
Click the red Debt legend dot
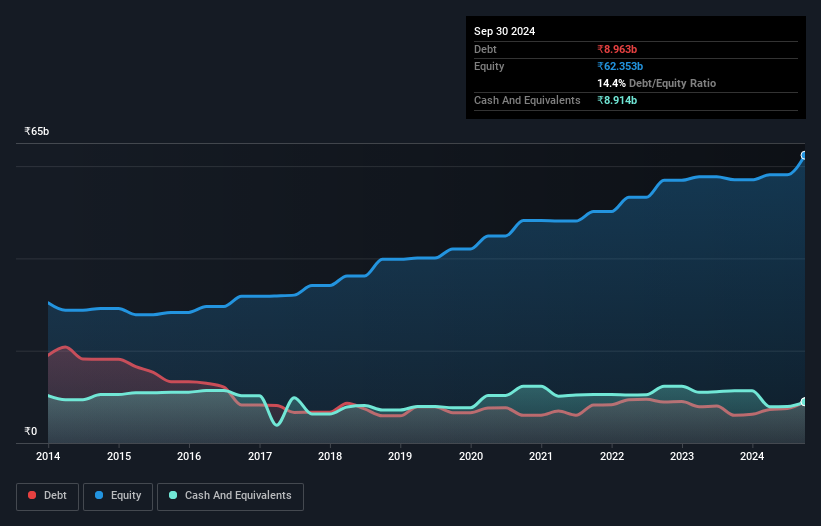pyautogui.click(x=32, y=495)
